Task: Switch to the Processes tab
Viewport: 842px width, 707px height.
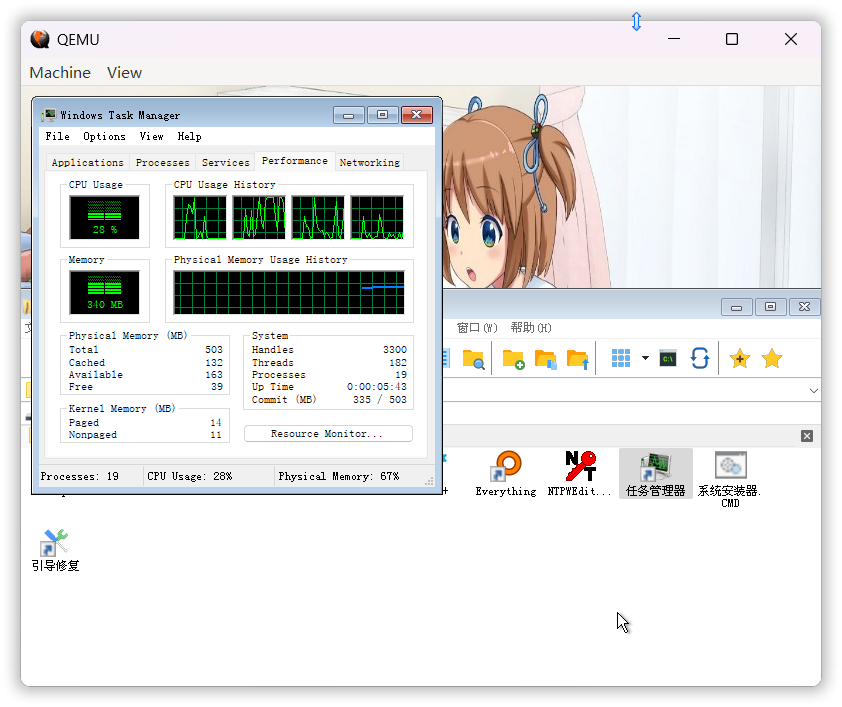Action: [x=163, y=162]
